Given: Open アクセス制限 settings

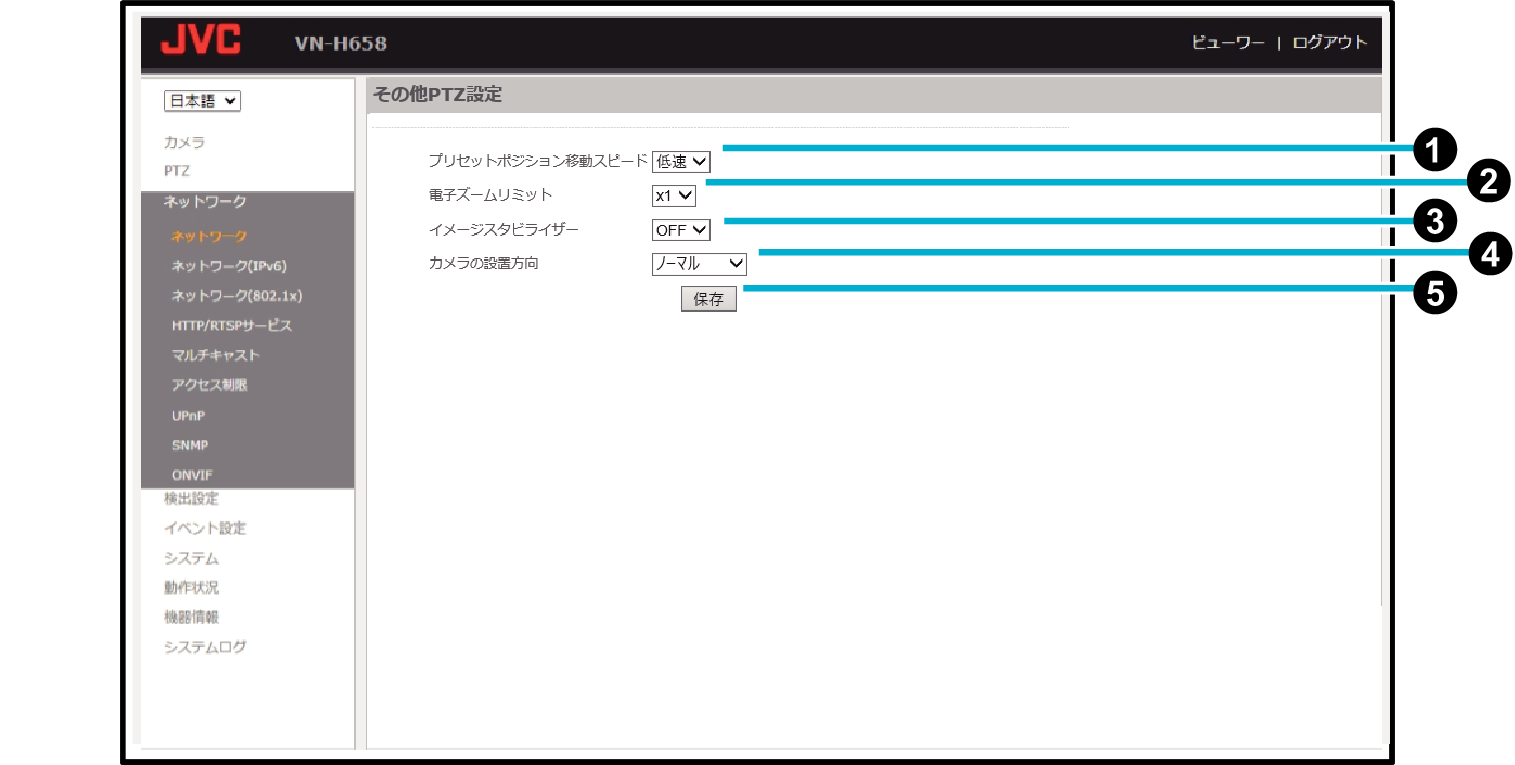Looking at the screenshot, I should tap(209, 385).
